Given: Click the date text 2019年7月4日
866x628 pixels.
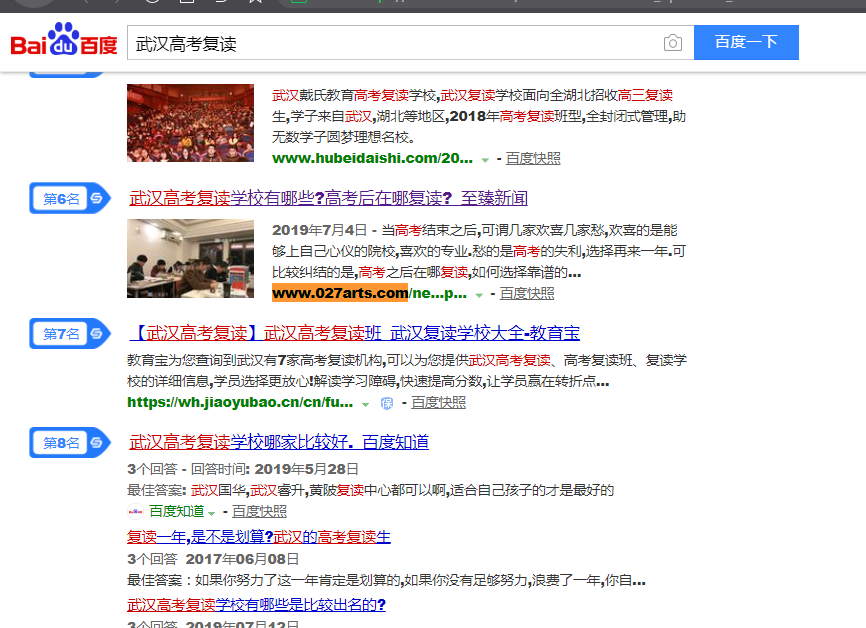Looking at the screenshot, I should pyautogui.click(x=320, y=230).
